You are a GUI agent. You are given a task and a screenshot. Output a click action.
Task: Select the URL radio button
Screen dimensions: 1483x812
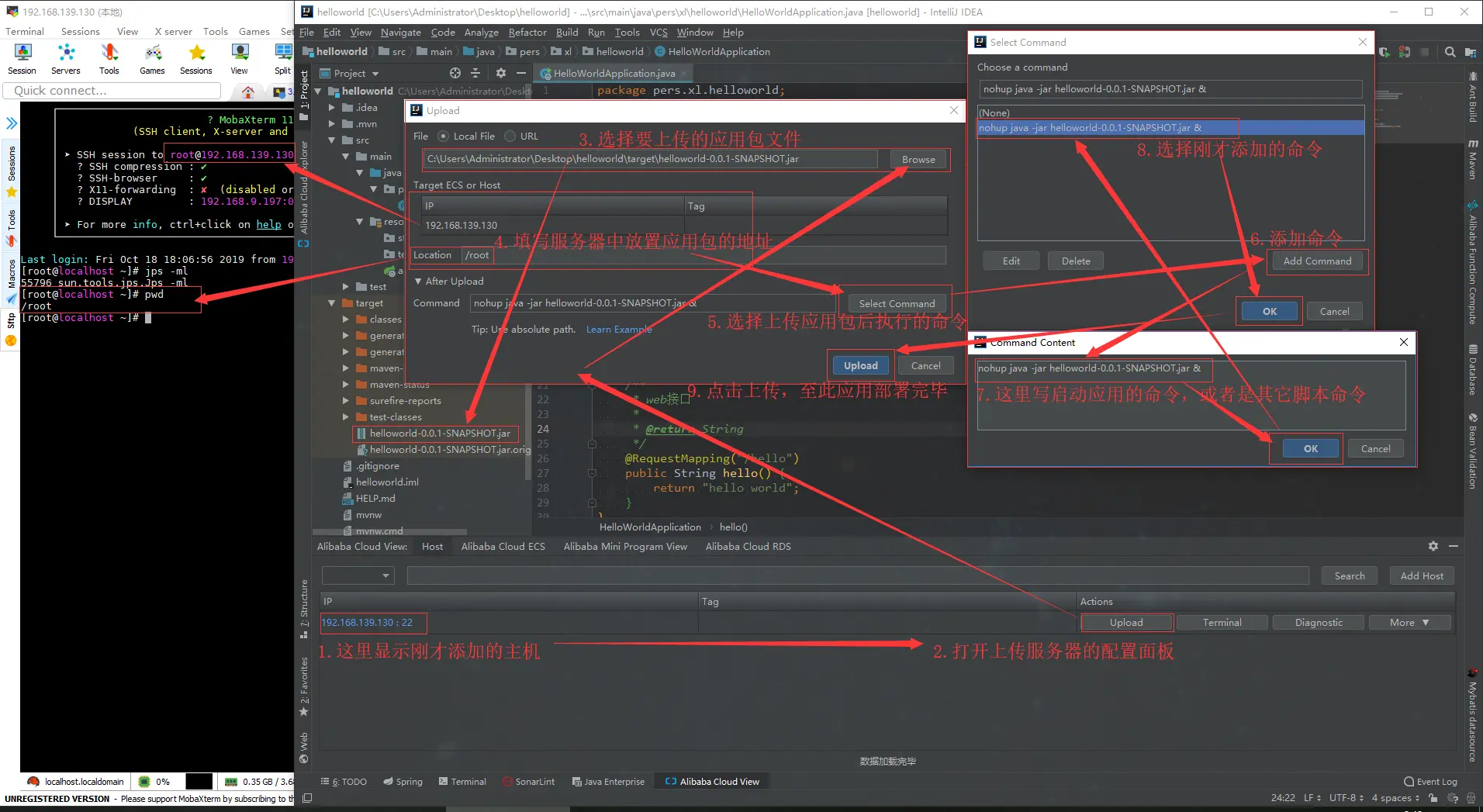[510, 136]
